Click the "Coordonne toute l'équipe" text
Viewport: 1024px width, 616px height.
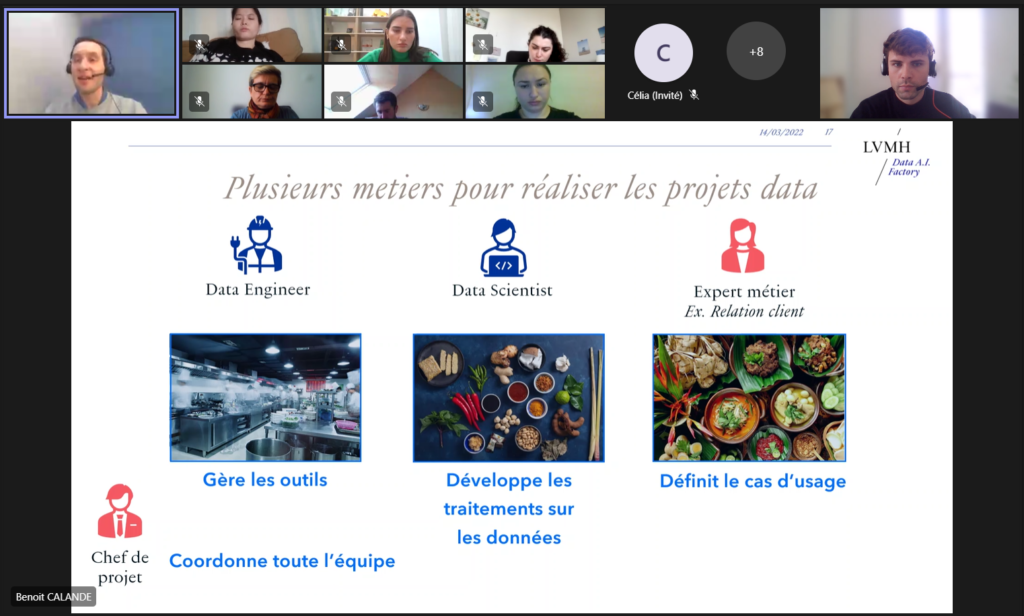coord(282,561)
